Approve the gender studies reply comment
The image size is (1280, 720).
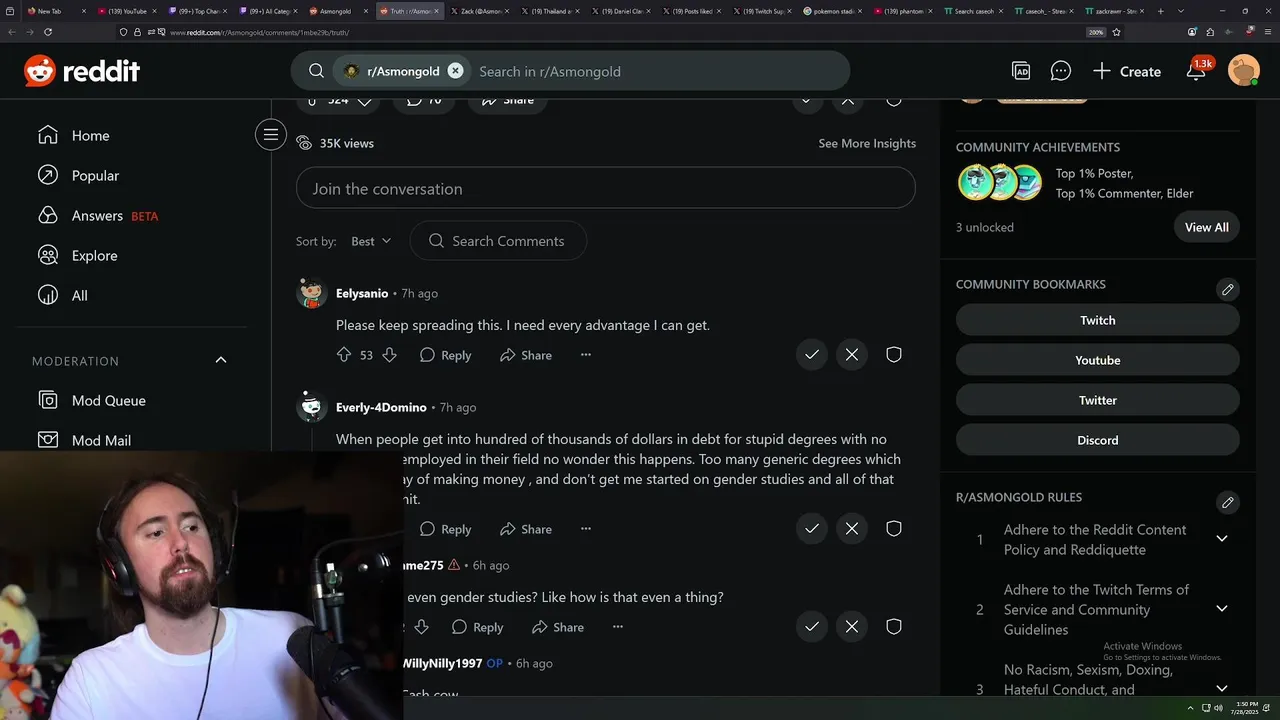812,627
